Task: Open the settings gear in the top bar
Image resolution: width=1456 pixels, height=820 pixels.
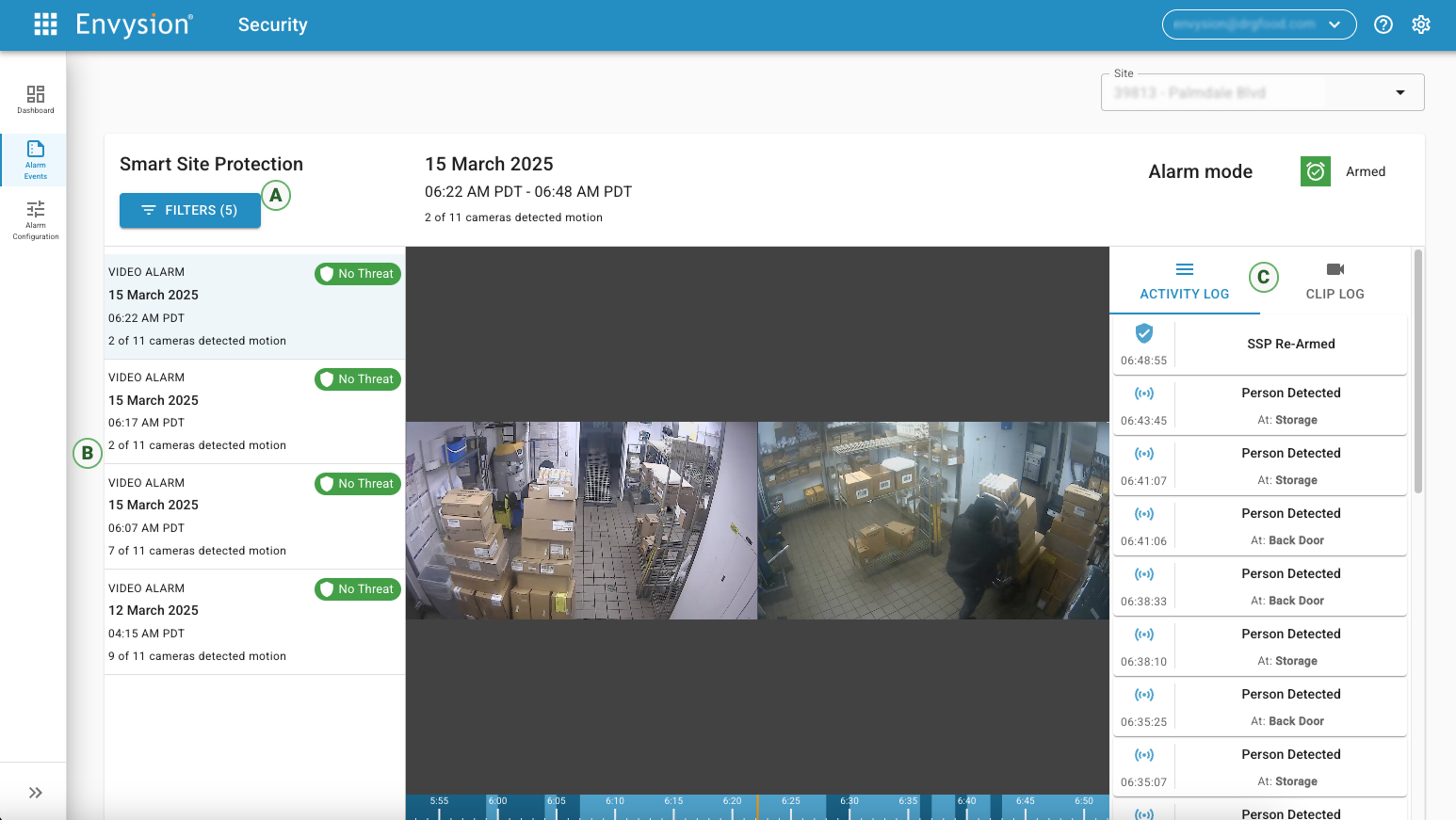Action: click(x=1421, y=24)
